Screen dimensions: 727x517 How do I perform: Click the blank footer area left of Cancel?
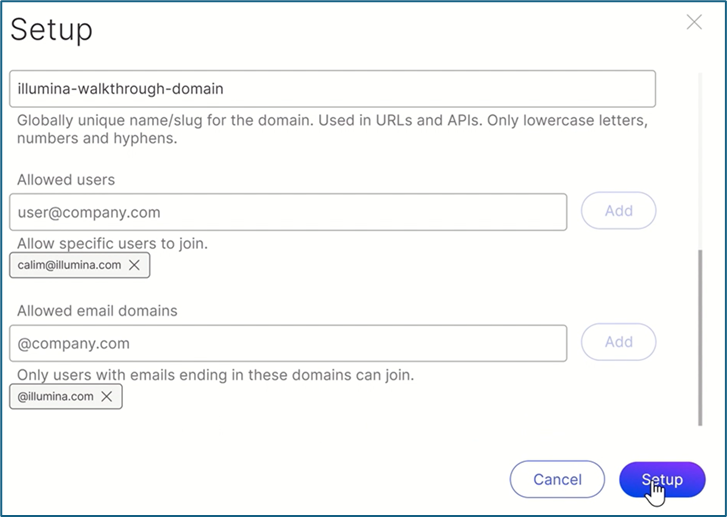point(250,480)
